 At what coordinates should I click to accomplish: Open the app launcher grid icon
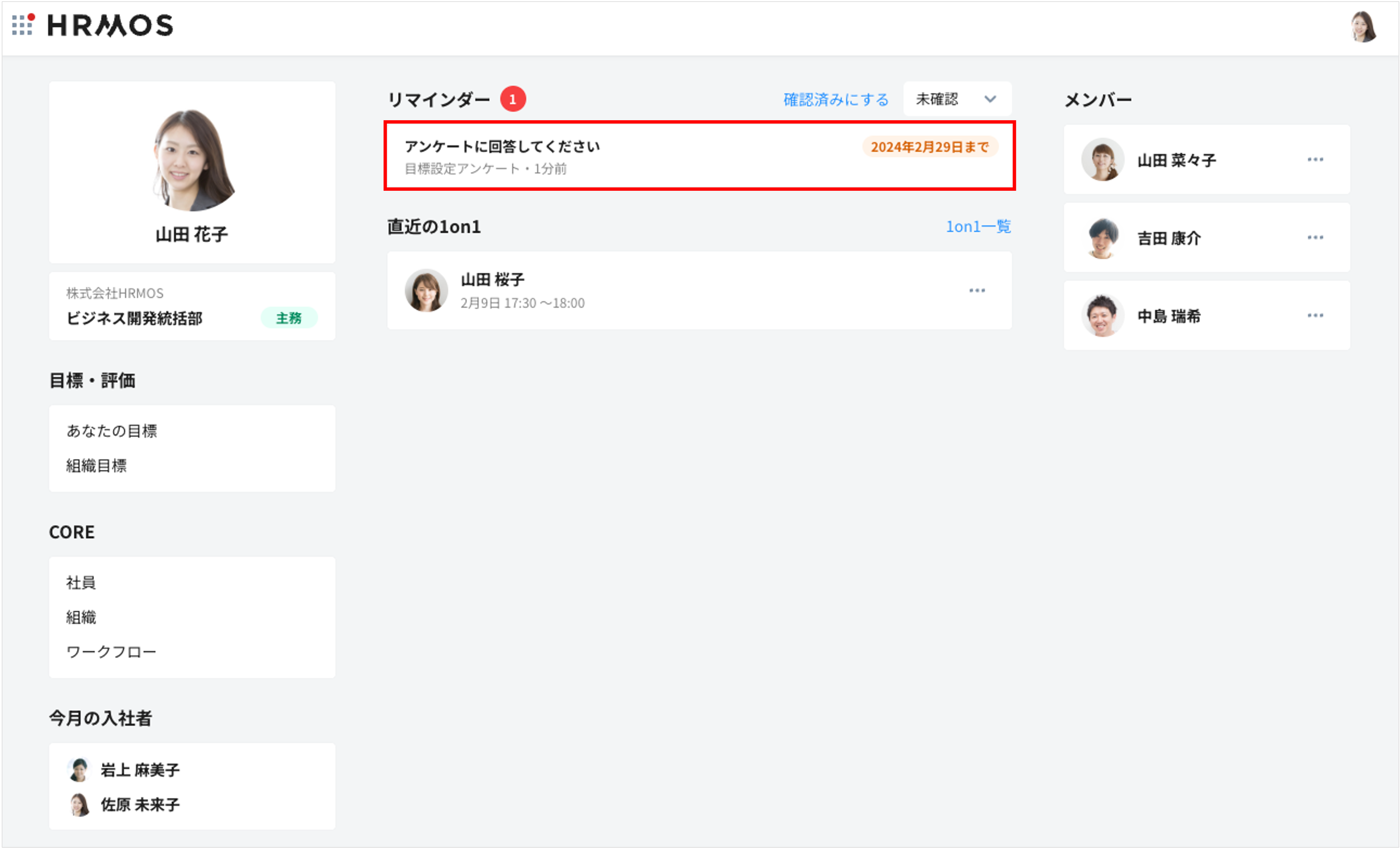click(23, 25)
